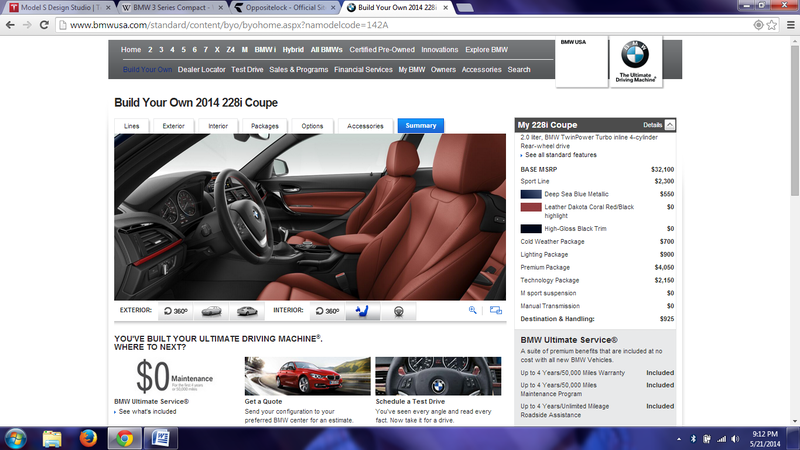Open File Explorer from taskbar
This screenshot has width=800, height=450.
click(x=52, y=439)
